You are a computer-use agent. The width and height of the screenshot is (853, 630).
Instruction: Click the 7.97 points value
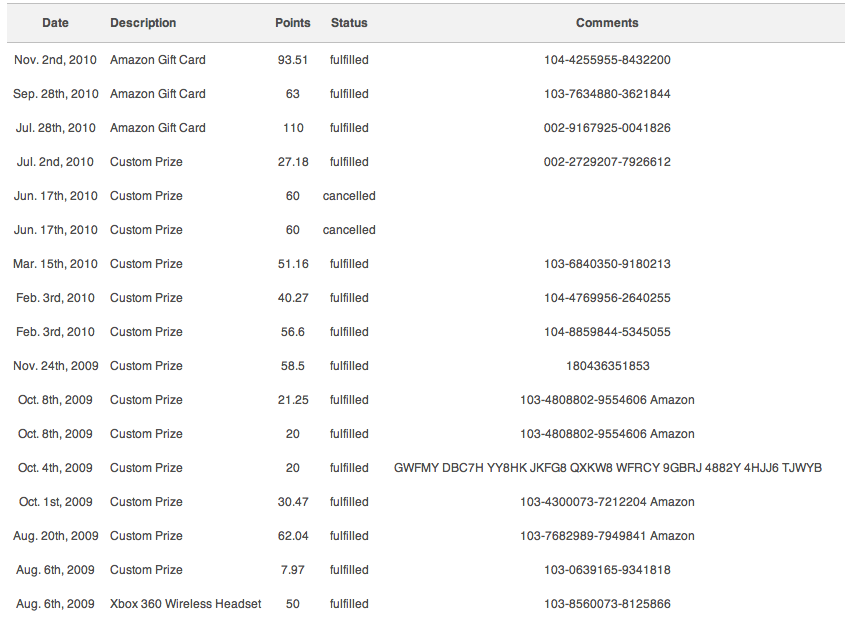(293, 570)
